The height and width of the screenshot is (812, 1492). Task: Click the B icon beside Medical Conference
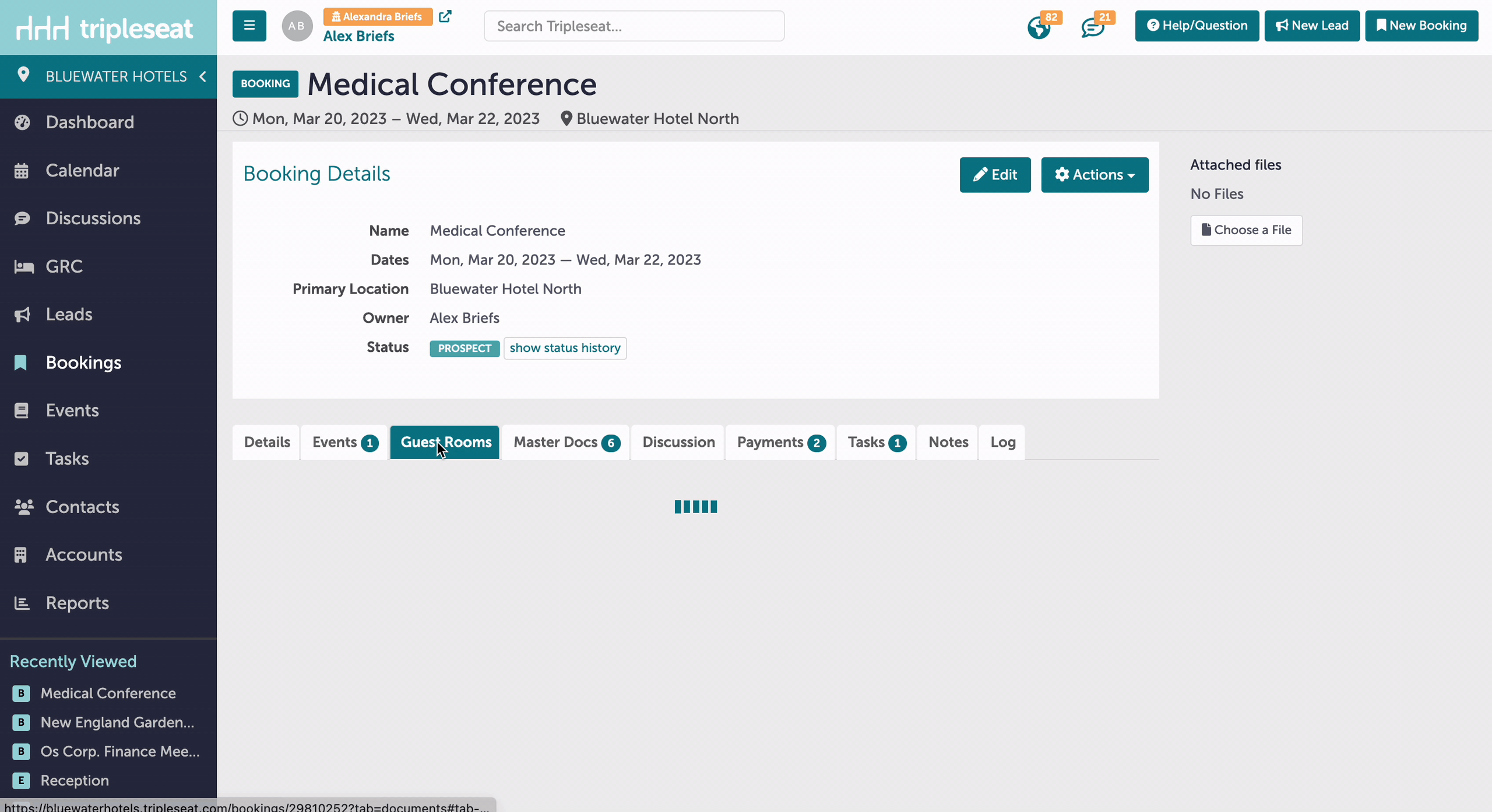point(21,693)
